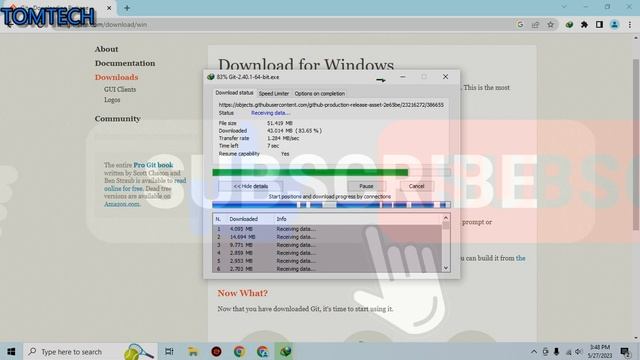Click the time left value 7 sec
Image resolution: width=640 pixels, height=360 pixels.
click(x=273, y=146)
